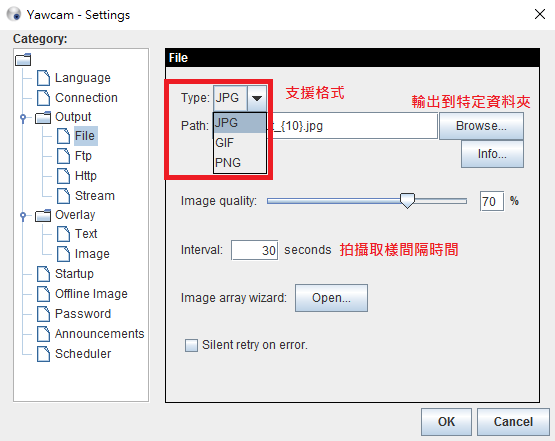Click the Http page icon
The height and width of the screenshot is (441, 555).
[63, 176]
